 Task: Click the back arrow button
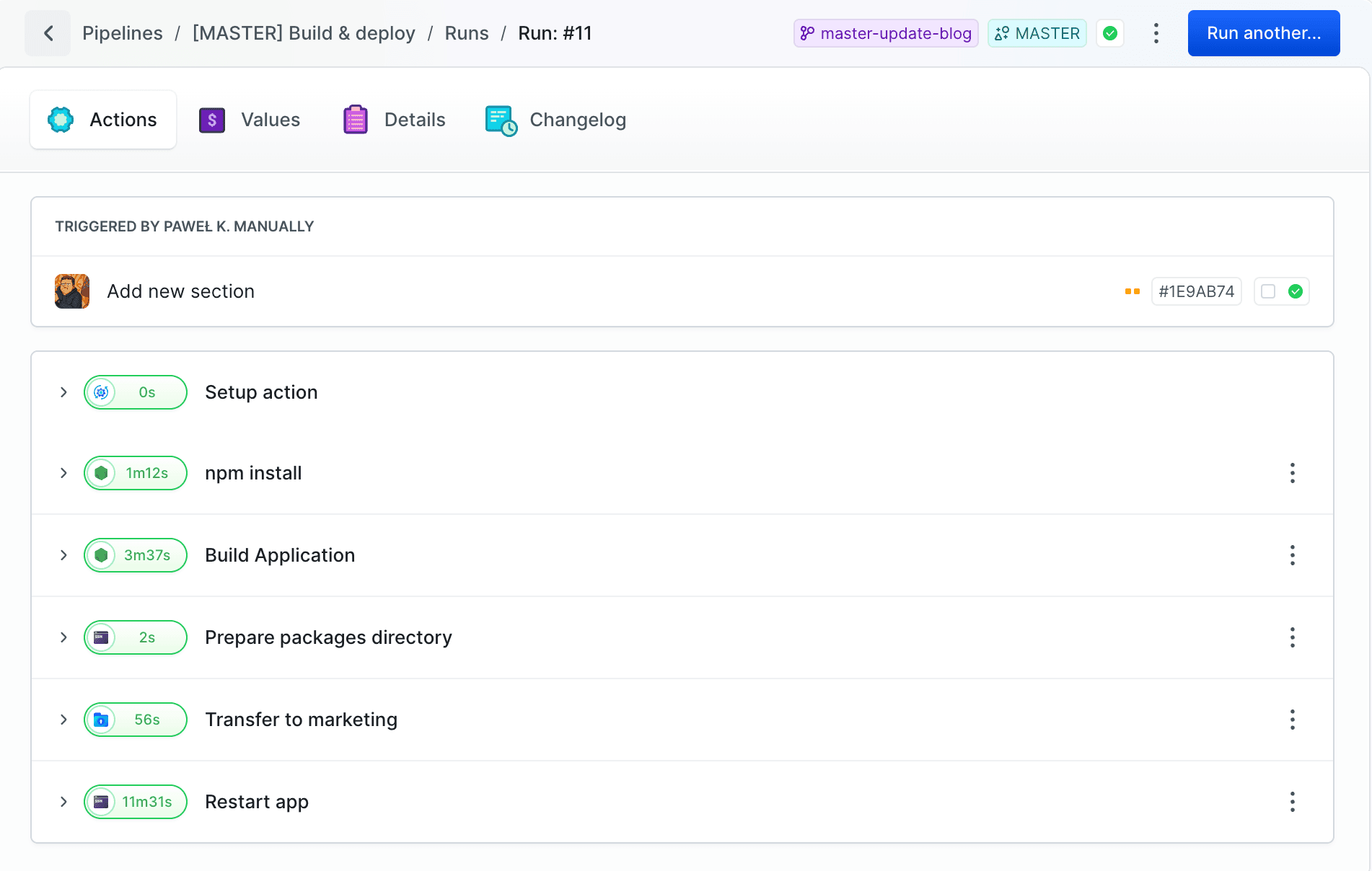tap(48, 33)
